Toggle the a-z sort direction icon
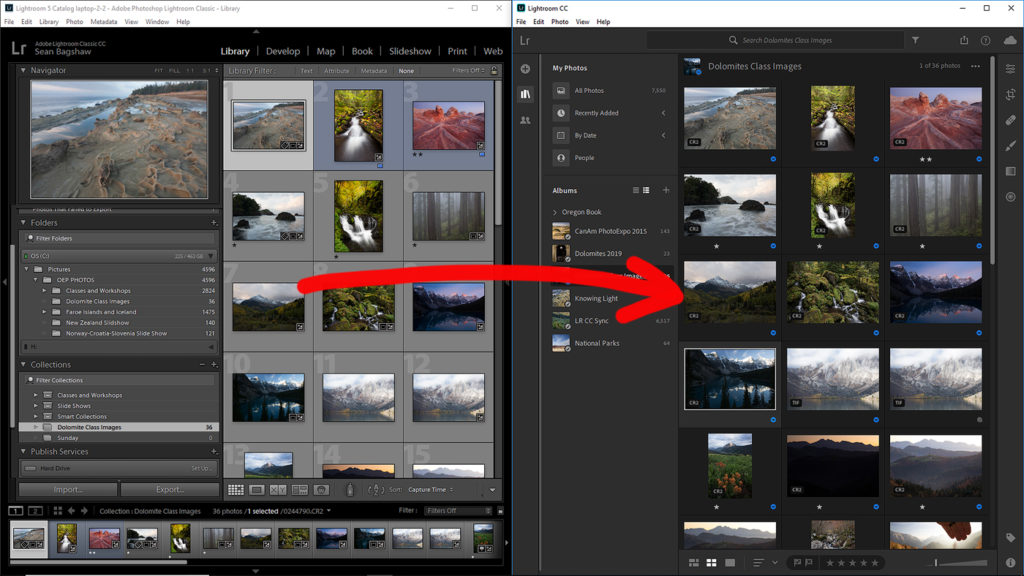1024x576 pixels. coord(376,490)
